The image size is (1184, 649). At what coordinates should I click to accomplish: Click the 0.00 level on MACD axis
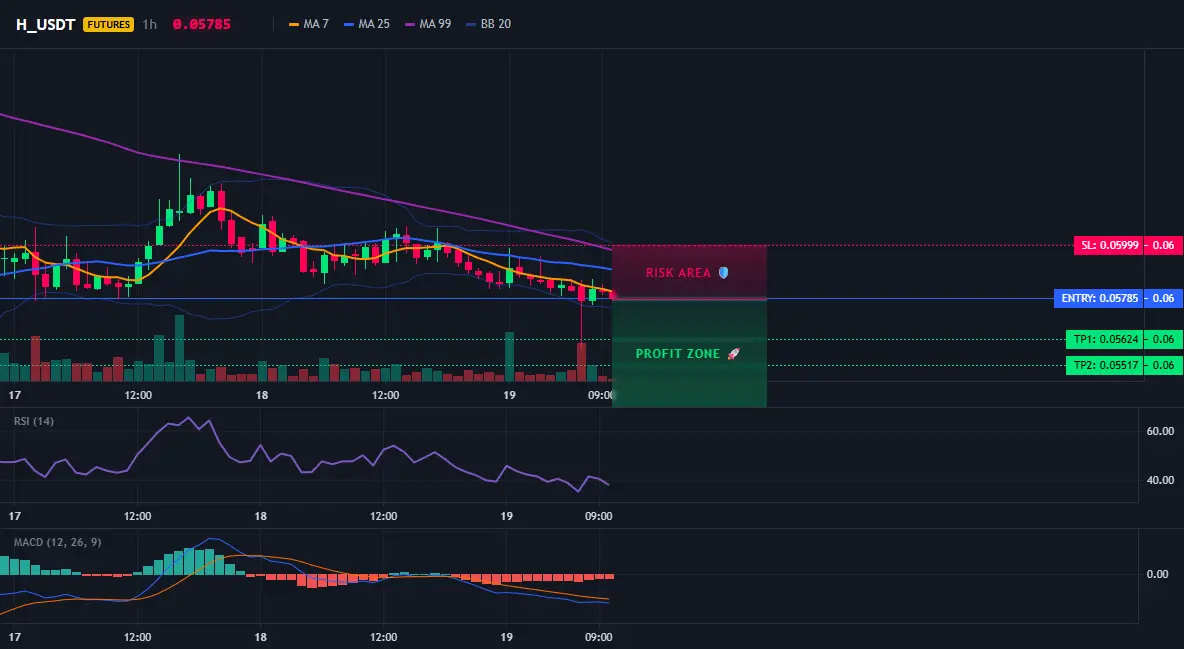(1158, 574)
